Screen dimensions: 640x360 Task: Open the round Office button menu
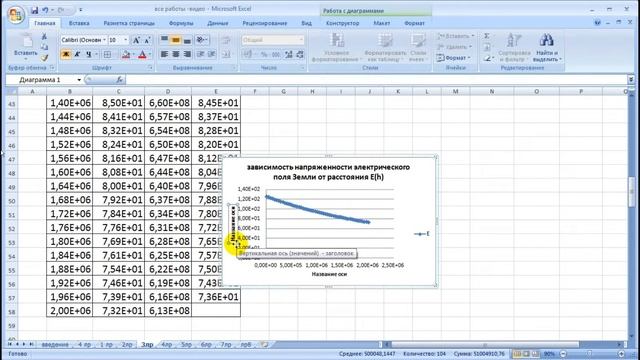click(16, 16)
